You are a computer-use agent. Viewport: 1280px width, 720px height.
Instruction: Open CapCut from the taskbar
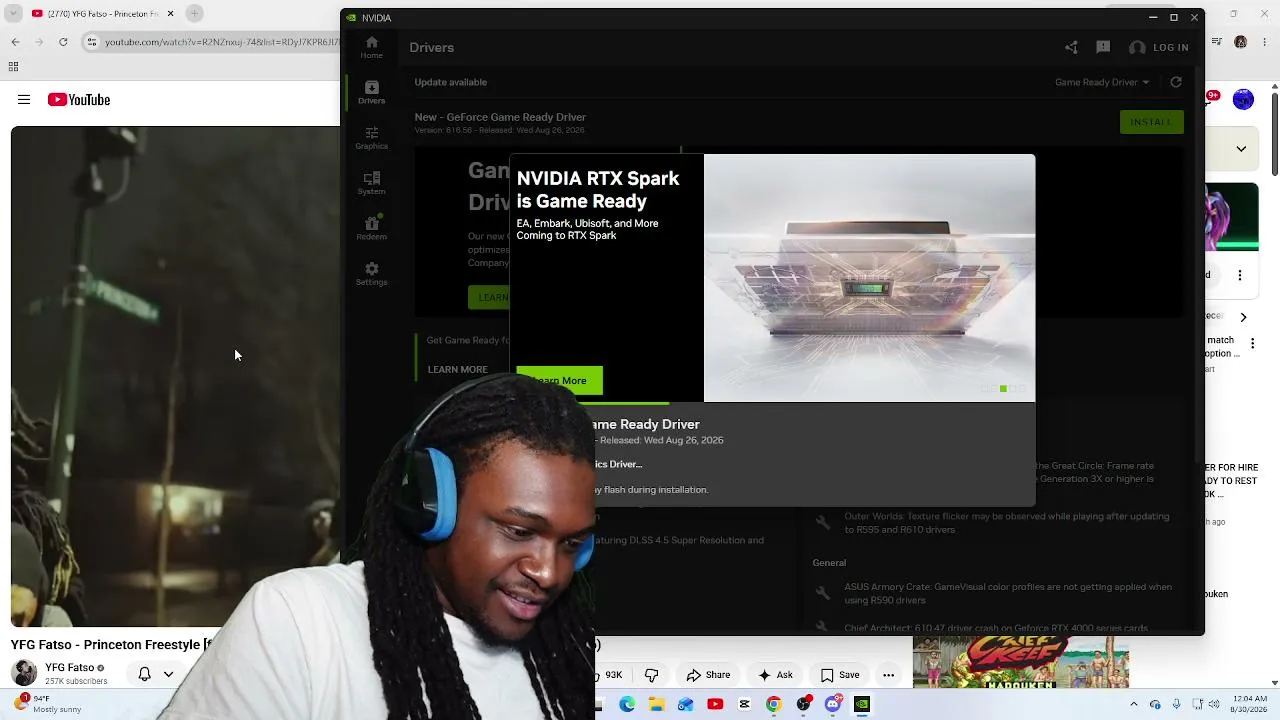(x=744, y=704)
